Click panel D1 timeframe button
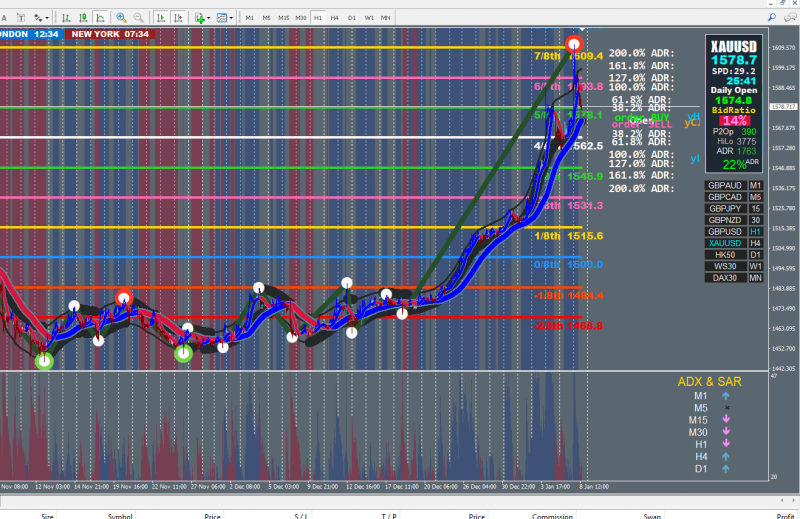 pos(756,255)
